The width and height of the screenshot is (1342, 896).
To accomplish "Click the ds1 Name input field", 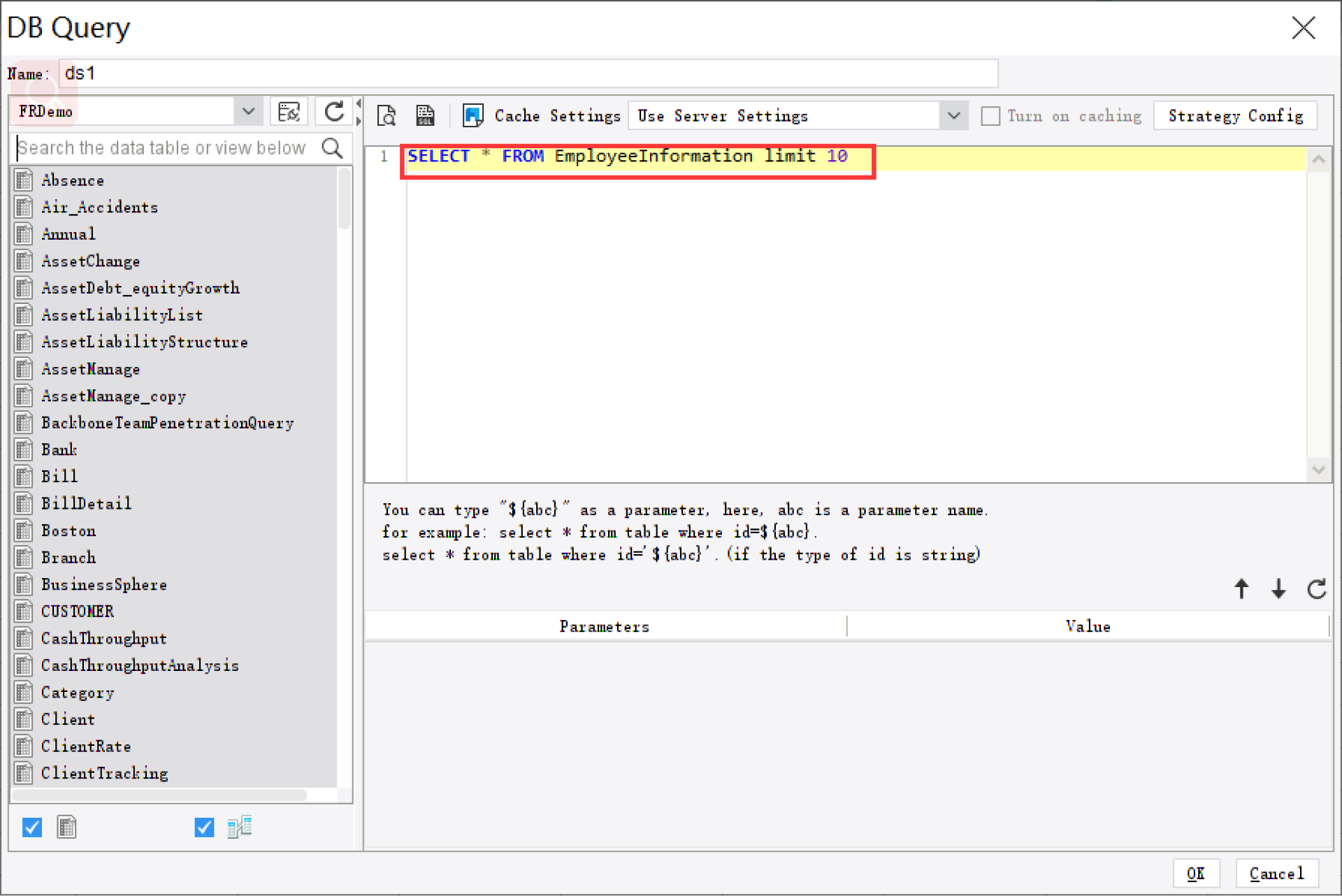I will tap(528, 73).
